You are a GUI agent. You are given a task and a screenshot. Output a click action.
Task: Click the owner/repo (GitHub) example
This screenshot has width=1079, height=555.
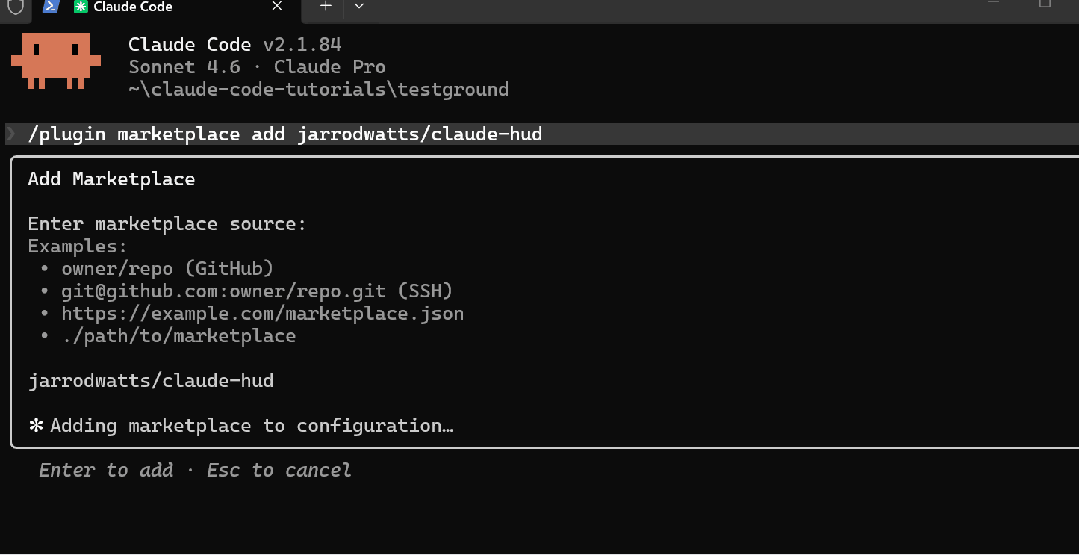(167, 268)
